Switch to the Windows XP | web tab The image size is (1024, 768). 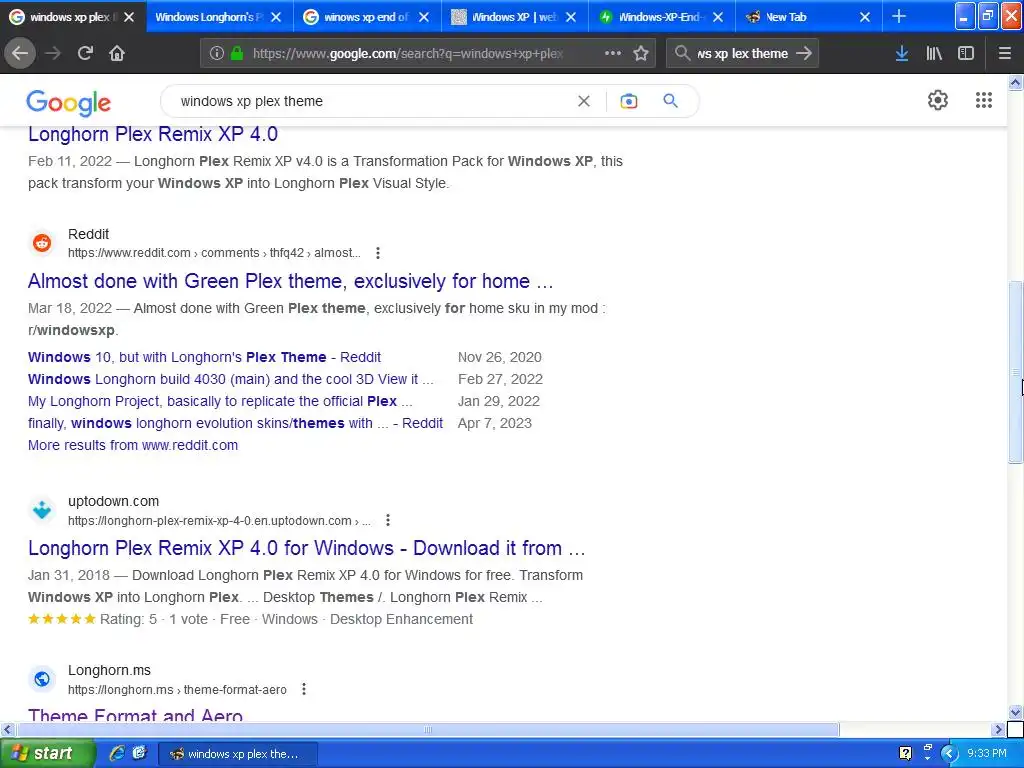[513, 17]
